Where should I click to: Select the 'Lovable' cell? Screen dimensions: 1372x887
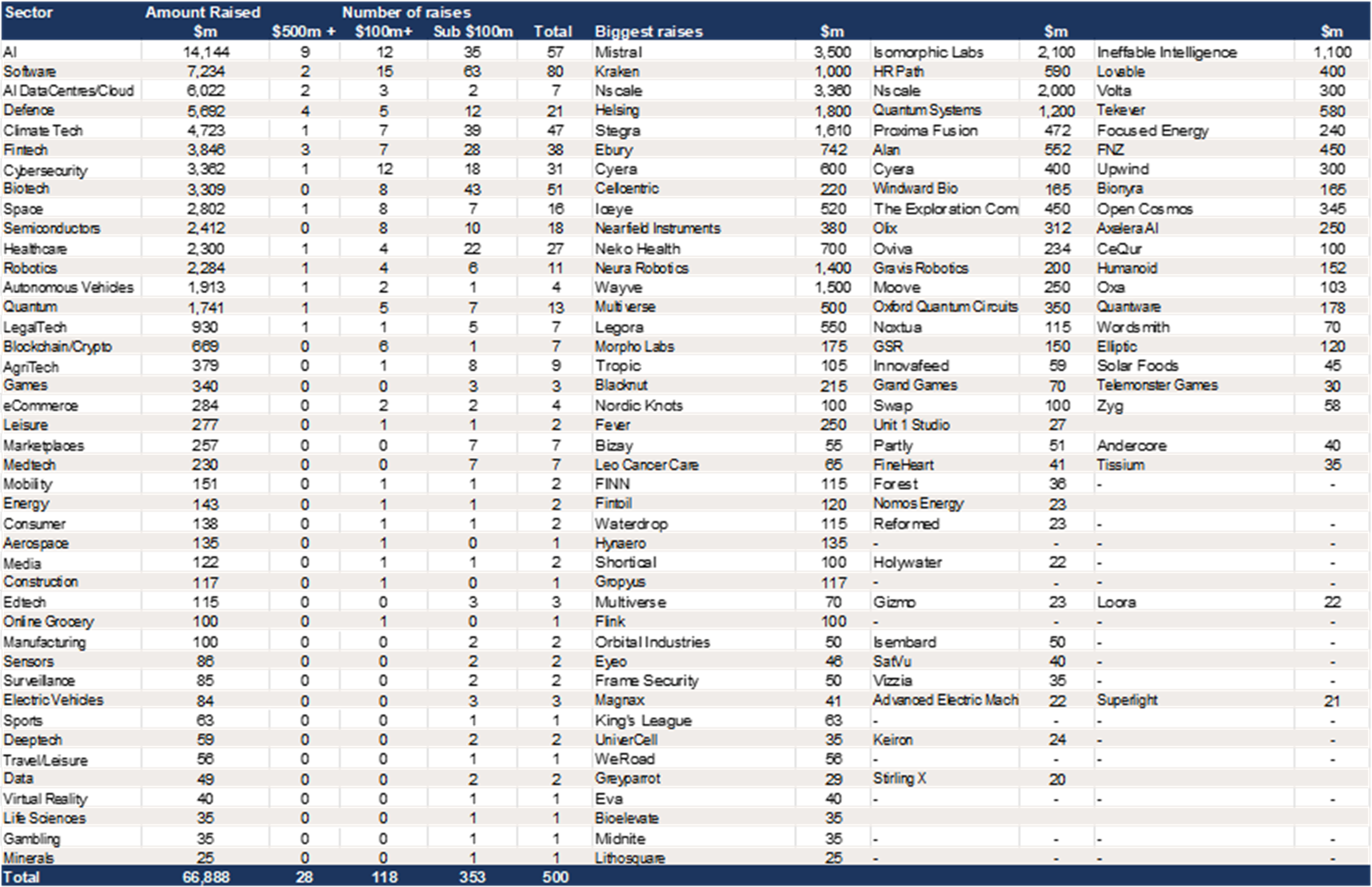point(1121,71)
